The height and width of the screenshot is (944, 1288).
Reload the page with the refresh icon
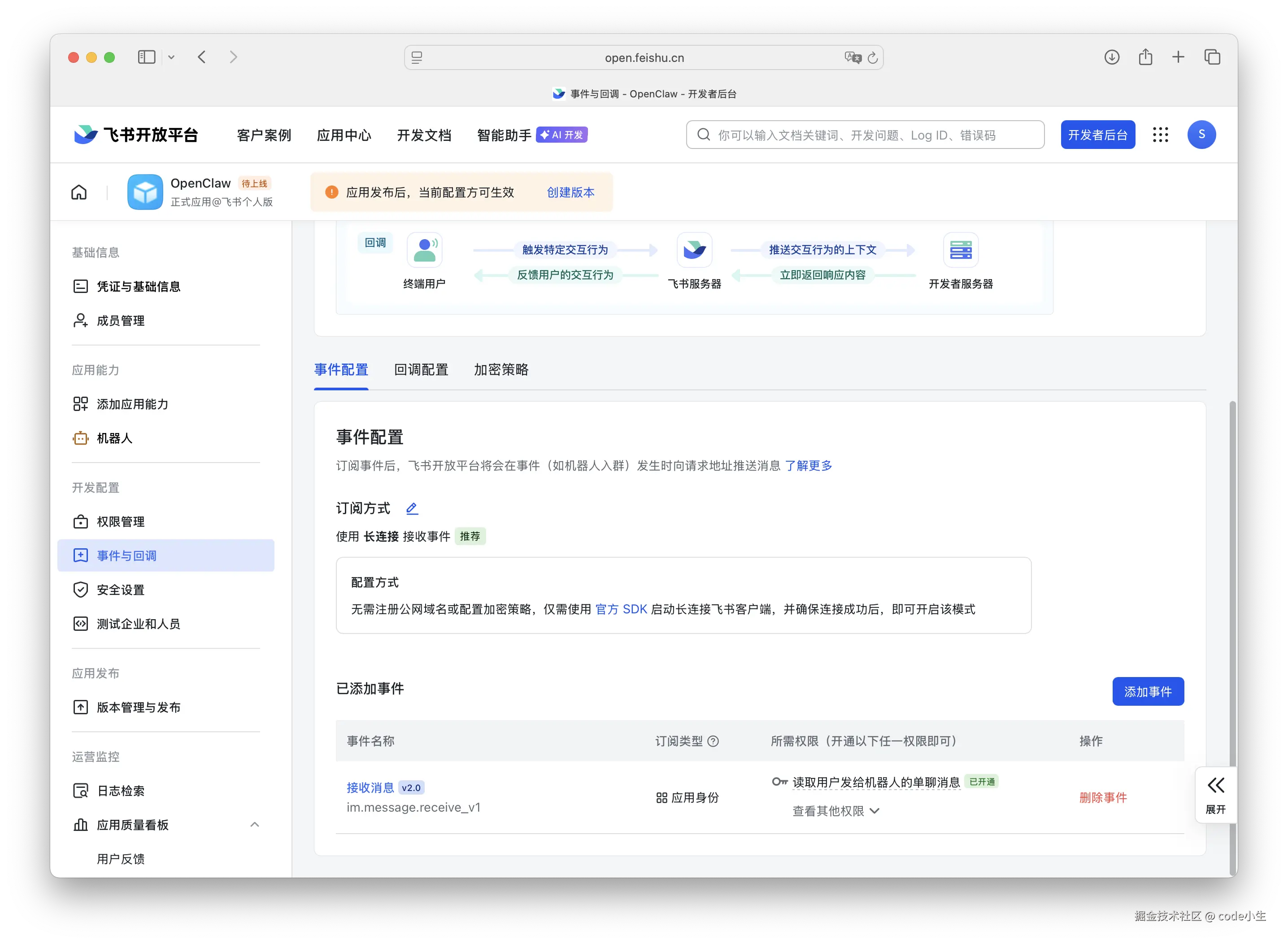[873, 58]
